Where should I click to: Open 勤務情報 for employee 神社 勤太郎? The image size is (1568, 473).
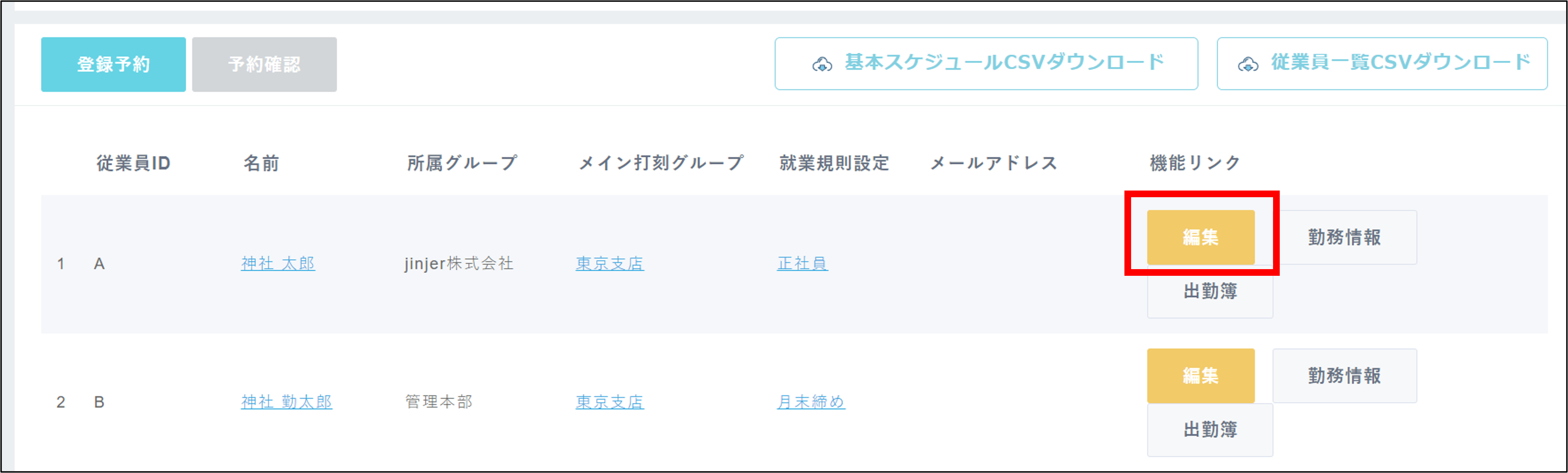pyautogui.click(x=1344, y=376)
